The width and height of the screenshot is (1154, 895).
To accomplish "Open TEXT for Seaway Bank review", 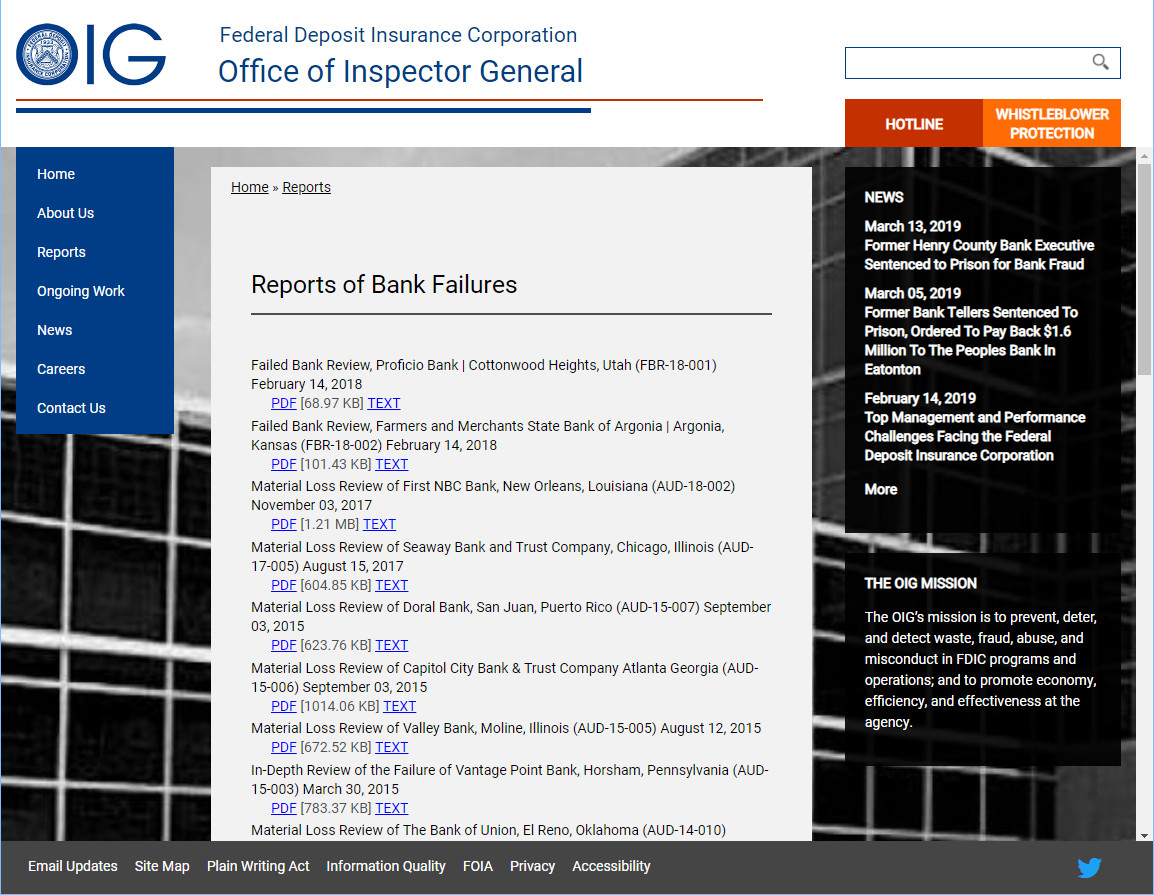I will [x=392, y=586].
